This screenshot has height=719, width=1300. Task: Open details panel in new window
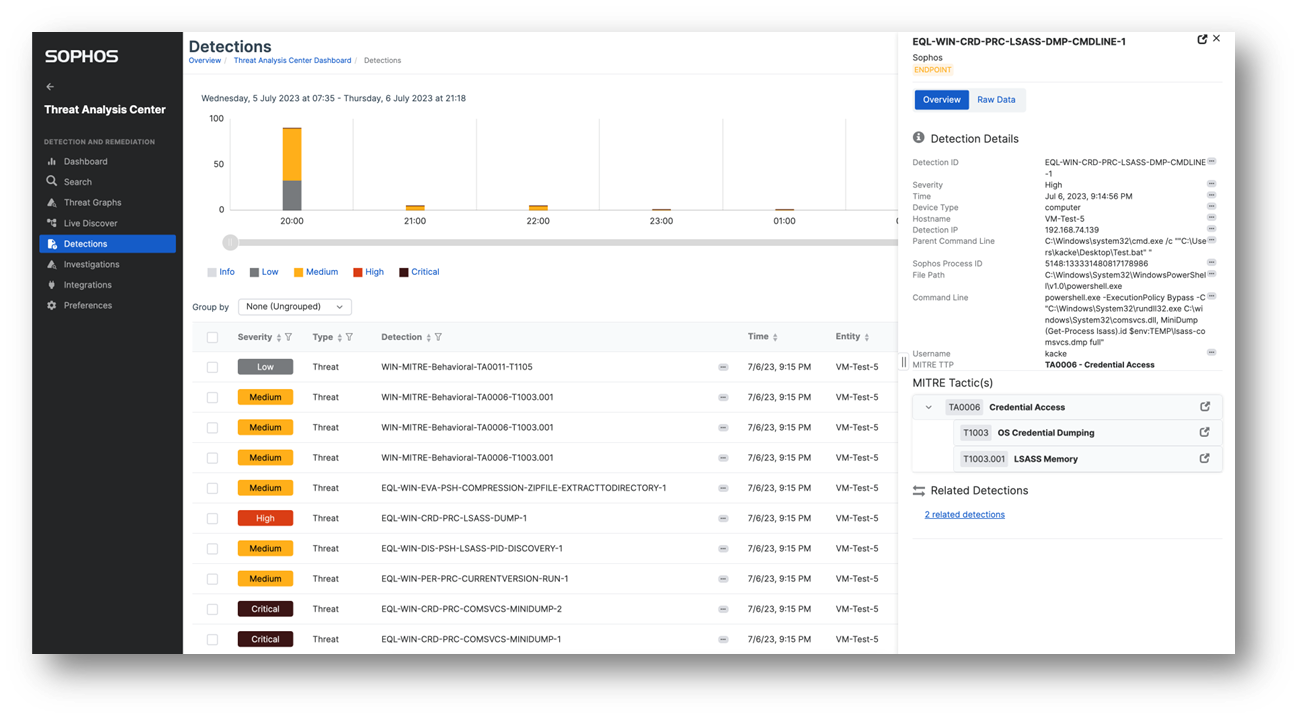pyautogui.click(x=1202, y=39)
